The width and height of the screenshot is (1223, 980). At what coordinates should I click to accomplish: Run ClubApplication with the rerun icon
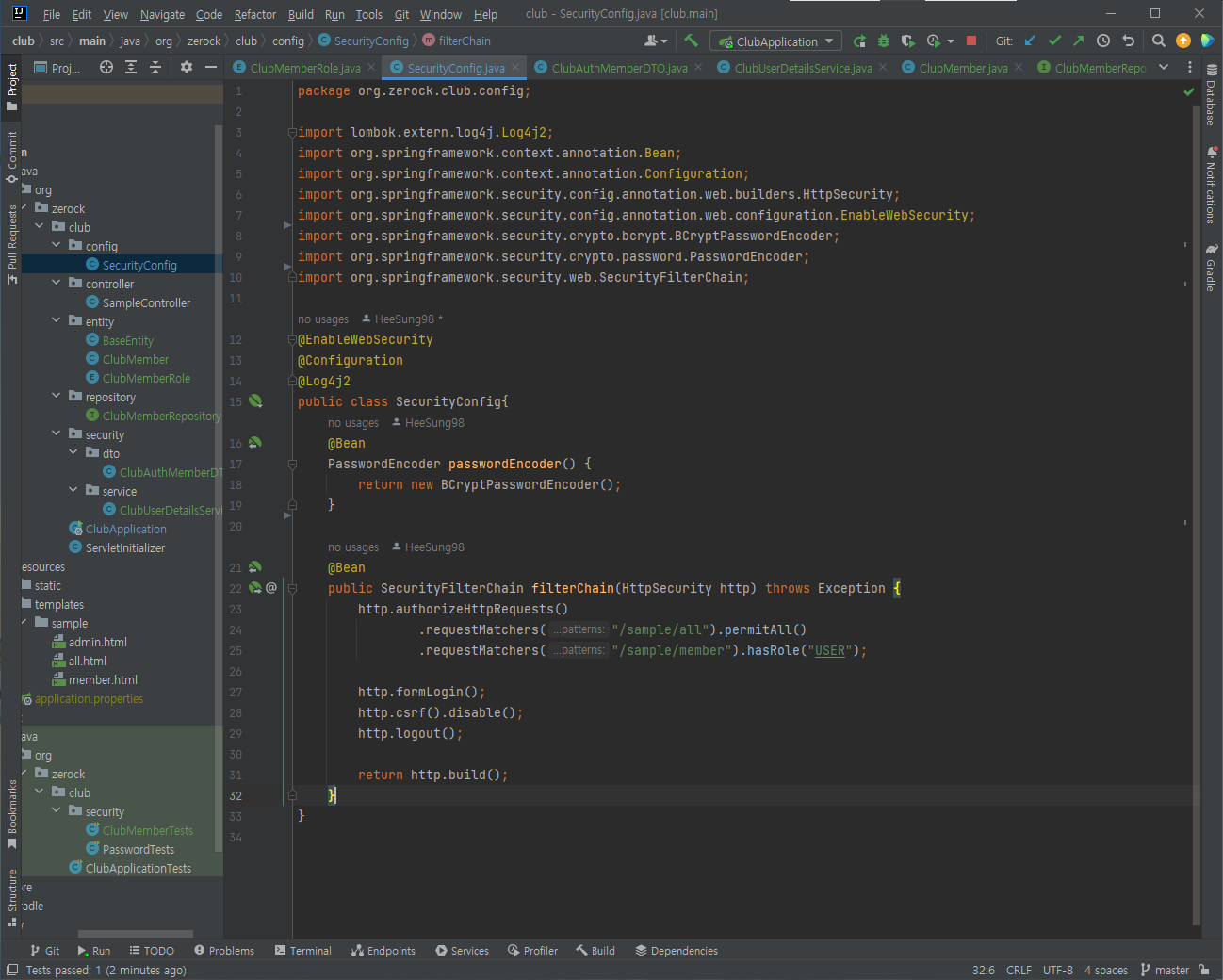[859, 41]
